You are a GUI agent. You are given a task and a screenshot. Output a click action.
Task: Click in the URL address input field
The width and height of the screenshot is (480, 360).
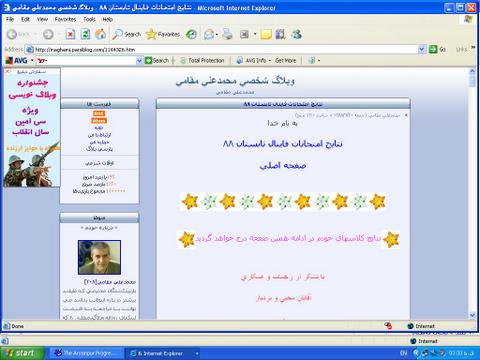tap(222, 49)
